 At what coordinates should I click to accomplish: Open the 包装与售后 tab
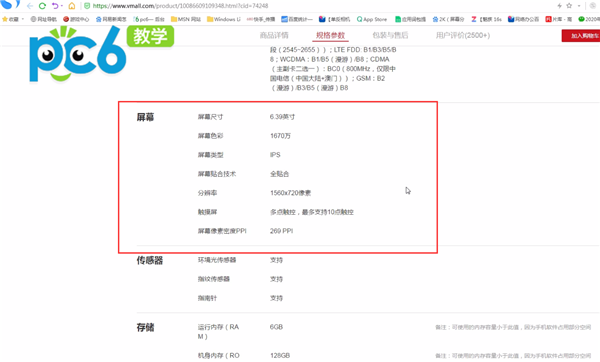390,35
